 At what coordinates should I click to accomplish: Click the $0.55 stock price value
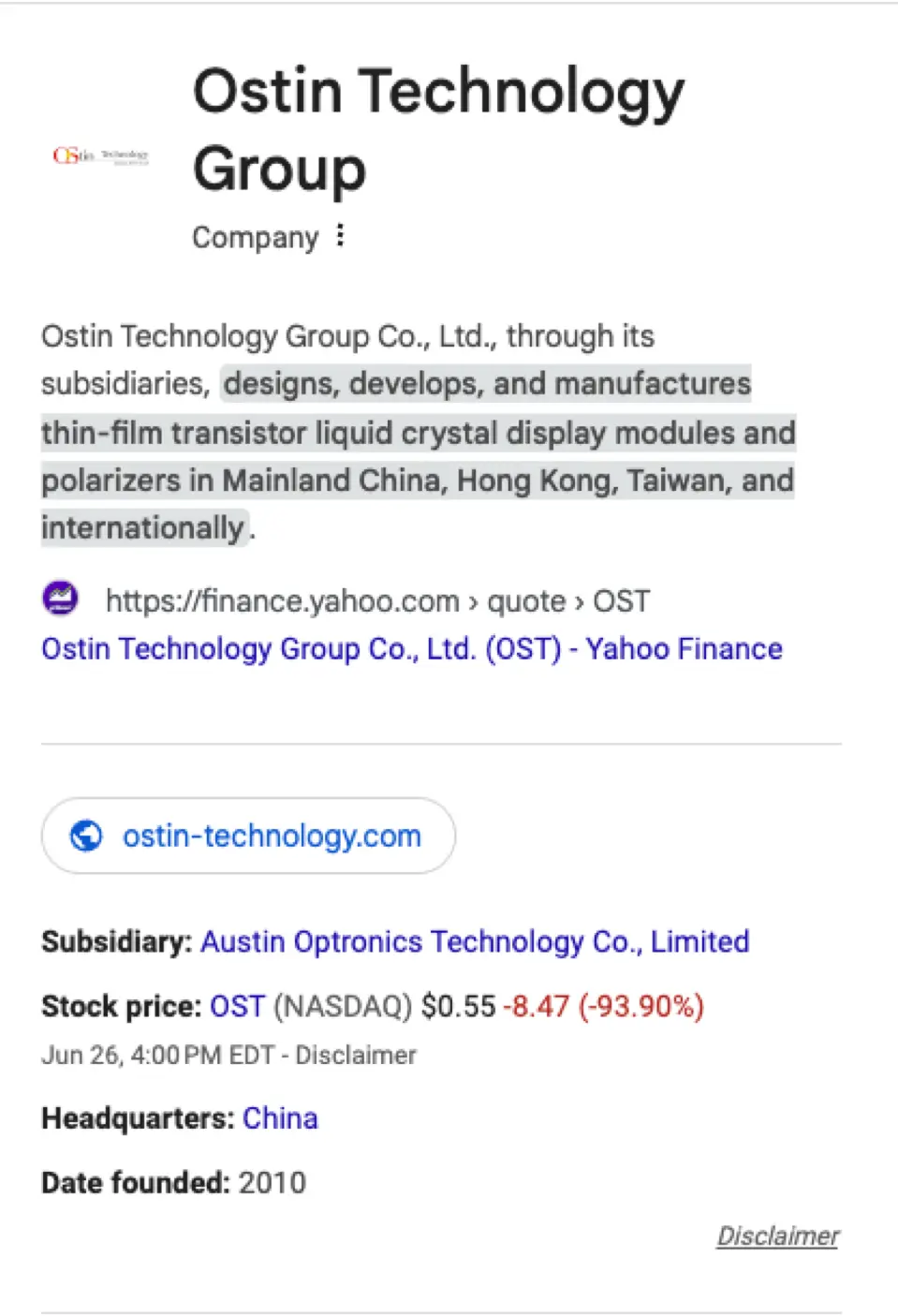pos(458,1006)
